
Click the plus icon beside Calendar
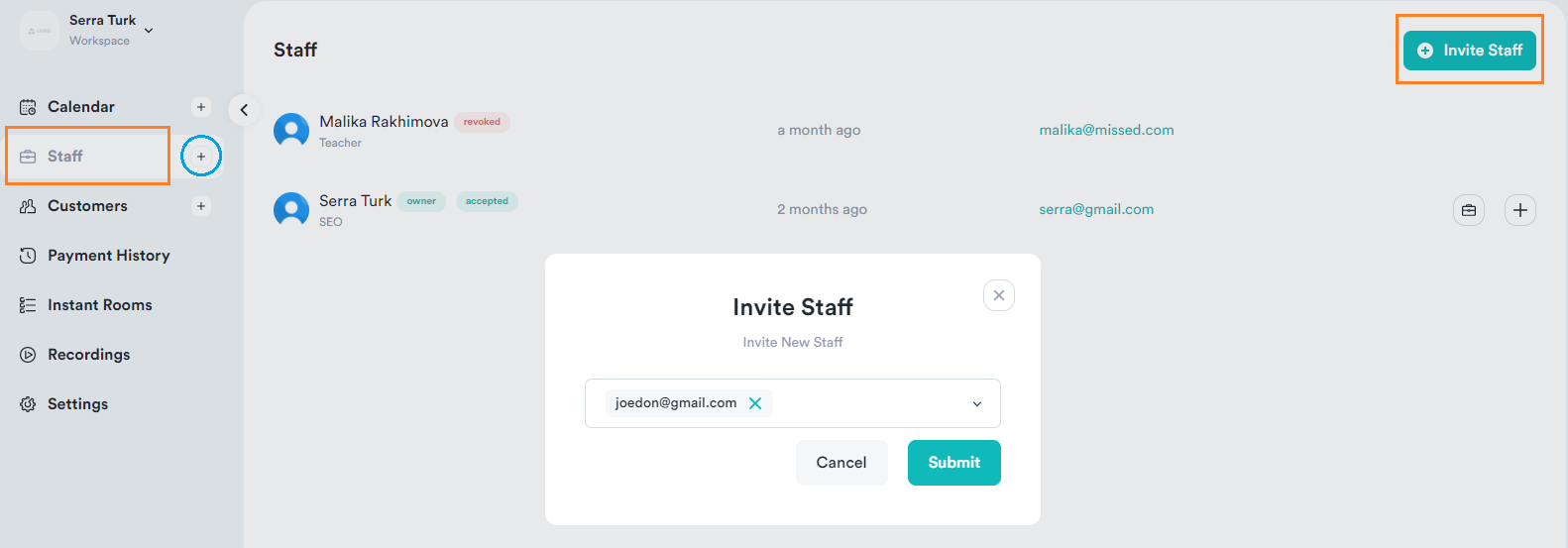pos(201,107)
